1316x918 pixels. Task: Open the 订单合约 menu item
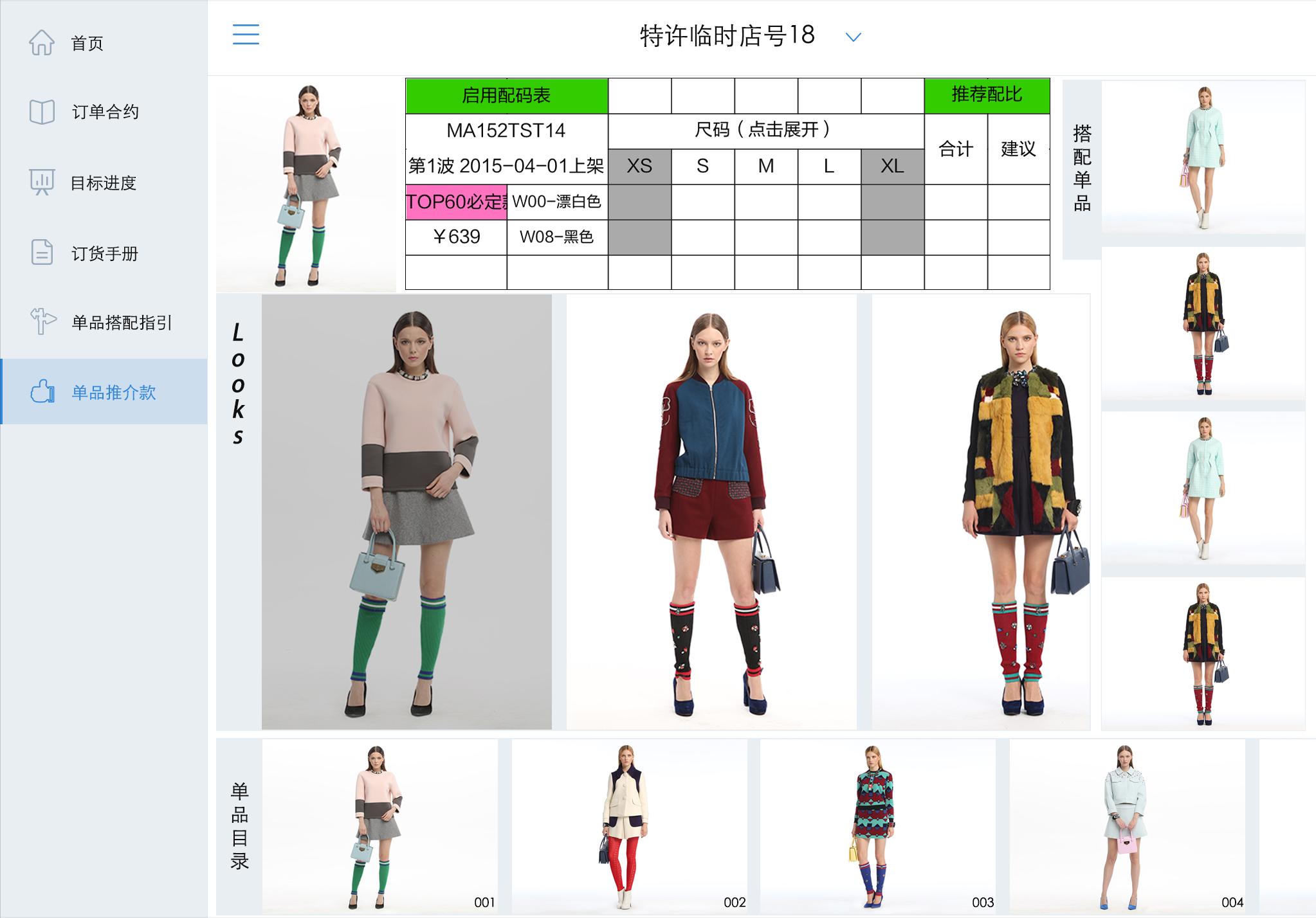click(x=105, y=112)
